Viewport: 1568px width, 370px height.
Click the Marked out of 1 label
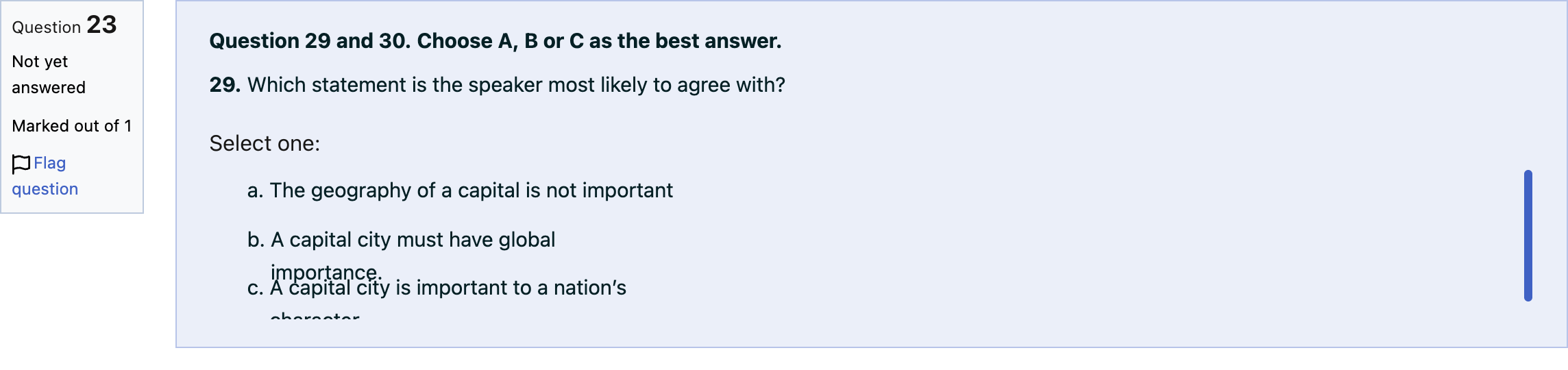72,126
